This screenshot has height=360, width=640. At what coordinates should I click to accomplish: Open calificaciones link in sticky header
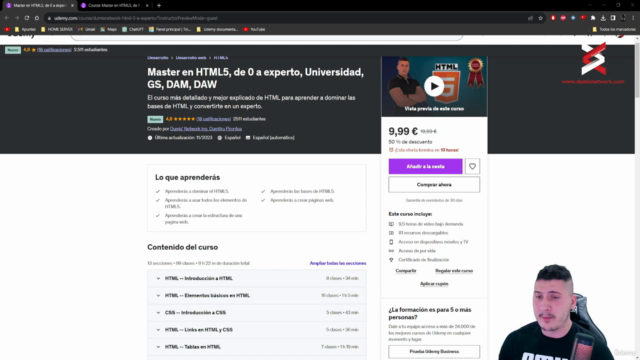[54, 50]
